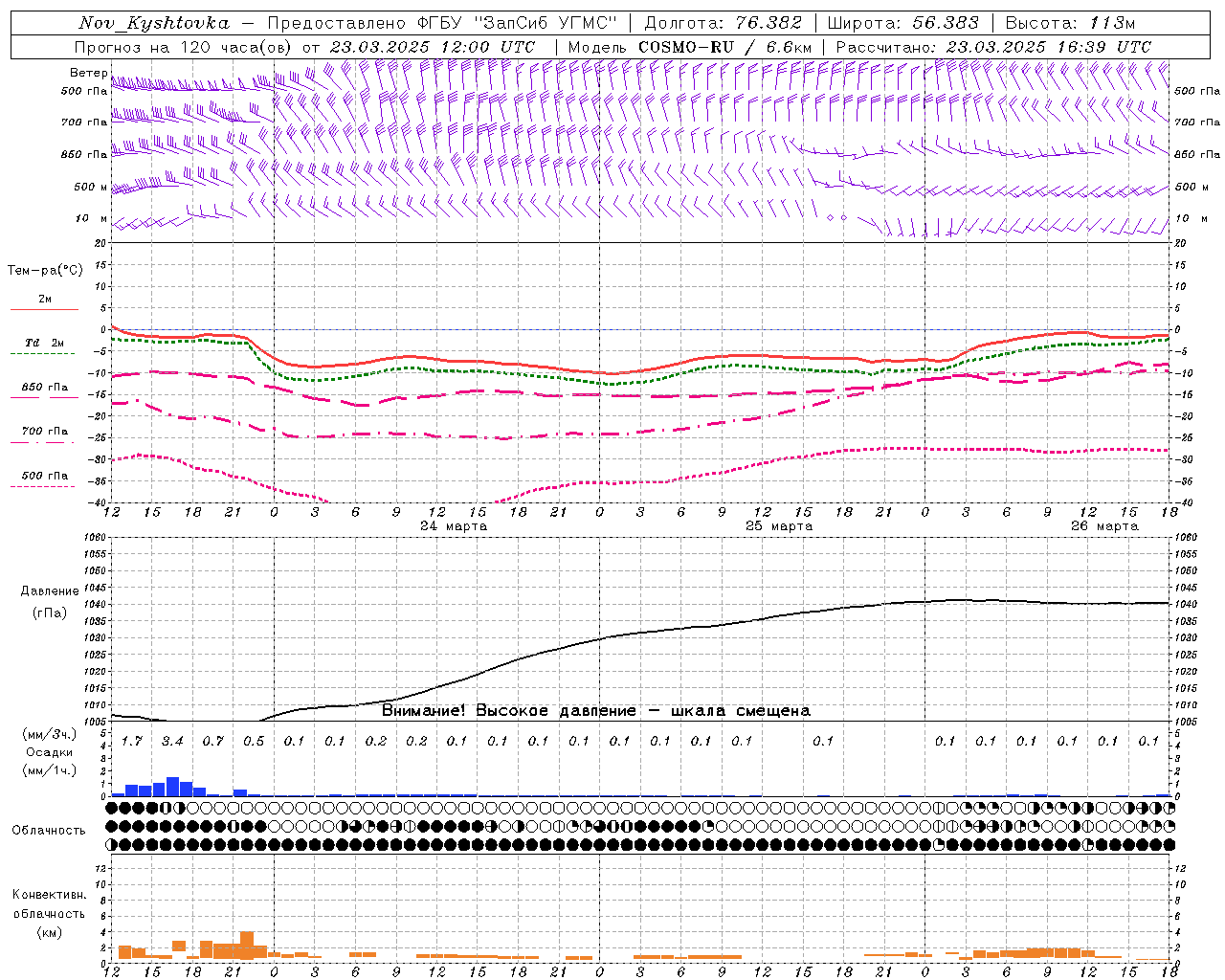Click the Модель COSMO-RU / 6.6км label

coord(689,47)
